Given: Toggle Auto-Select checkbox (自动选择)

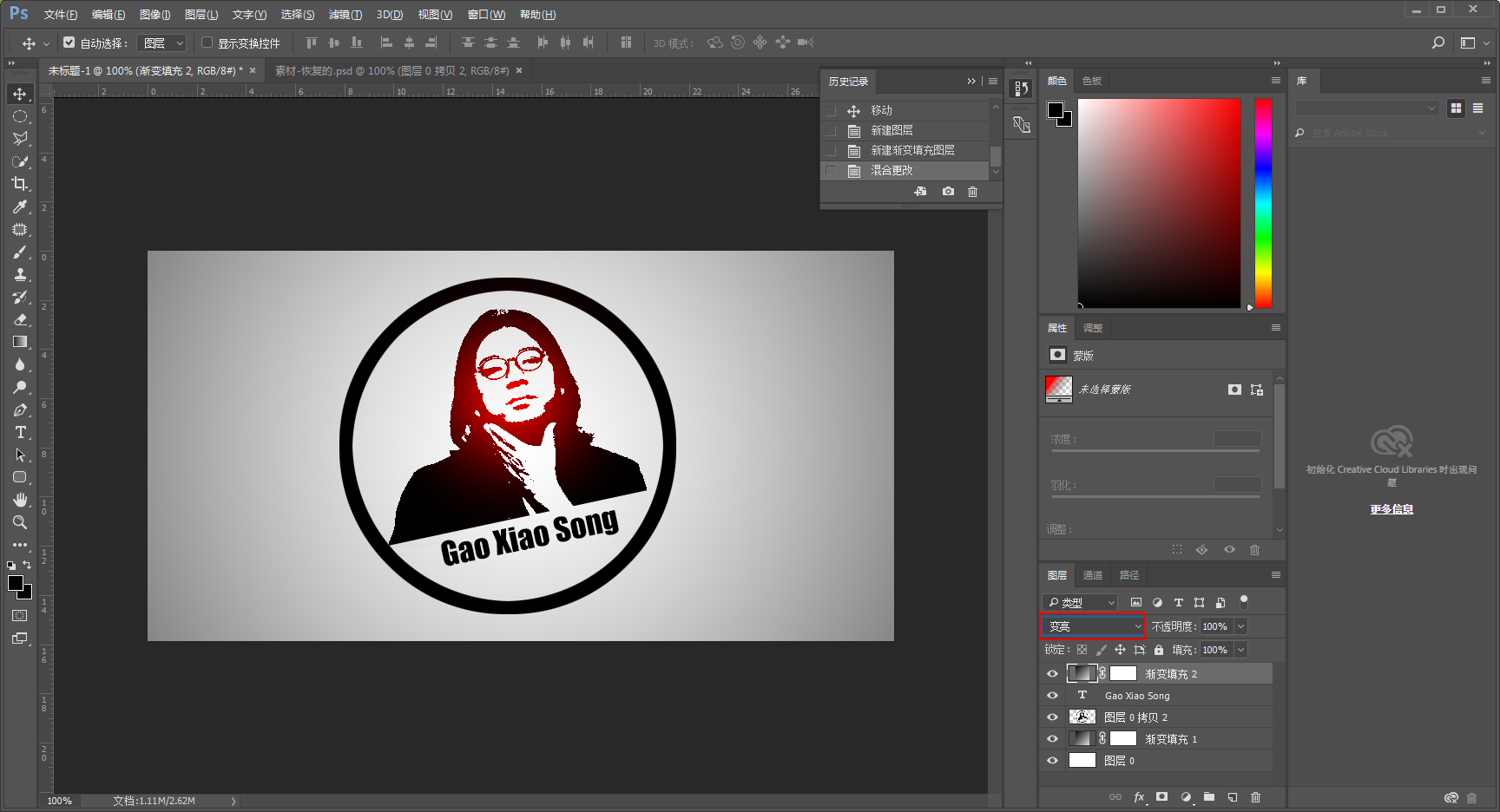Looking at the screenshot, I should (x=69, y=43).
